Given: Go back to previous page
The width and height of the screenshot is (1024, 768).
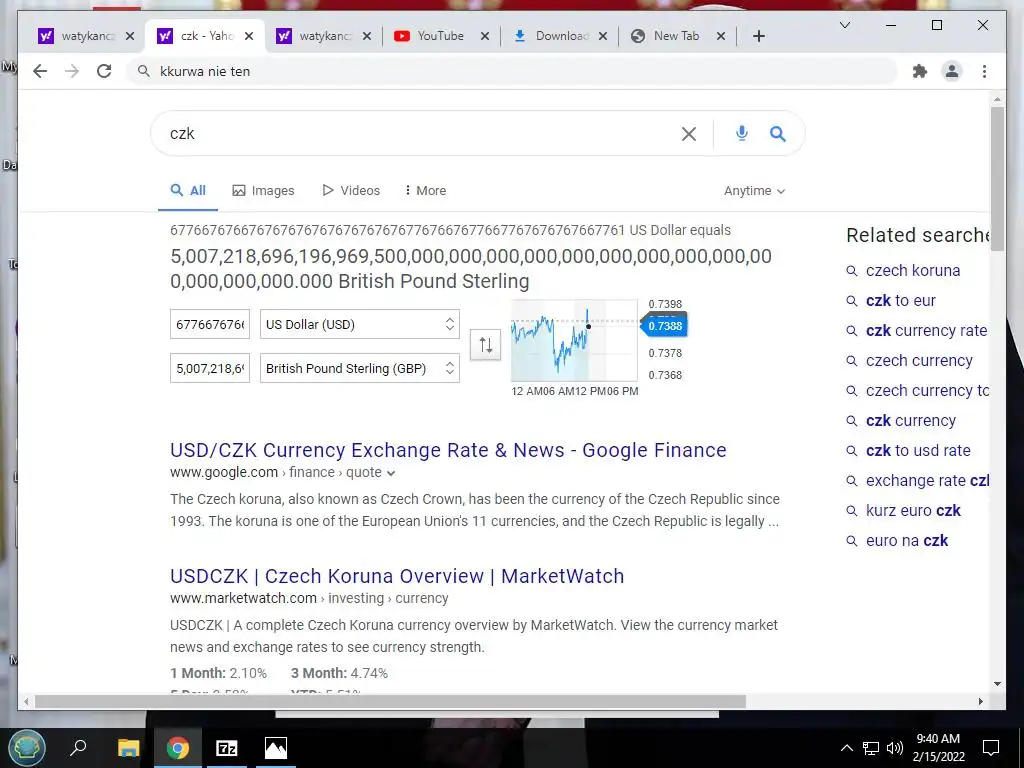Looking at the screenshot, I should pyautogui.click(x=40, y=71).
